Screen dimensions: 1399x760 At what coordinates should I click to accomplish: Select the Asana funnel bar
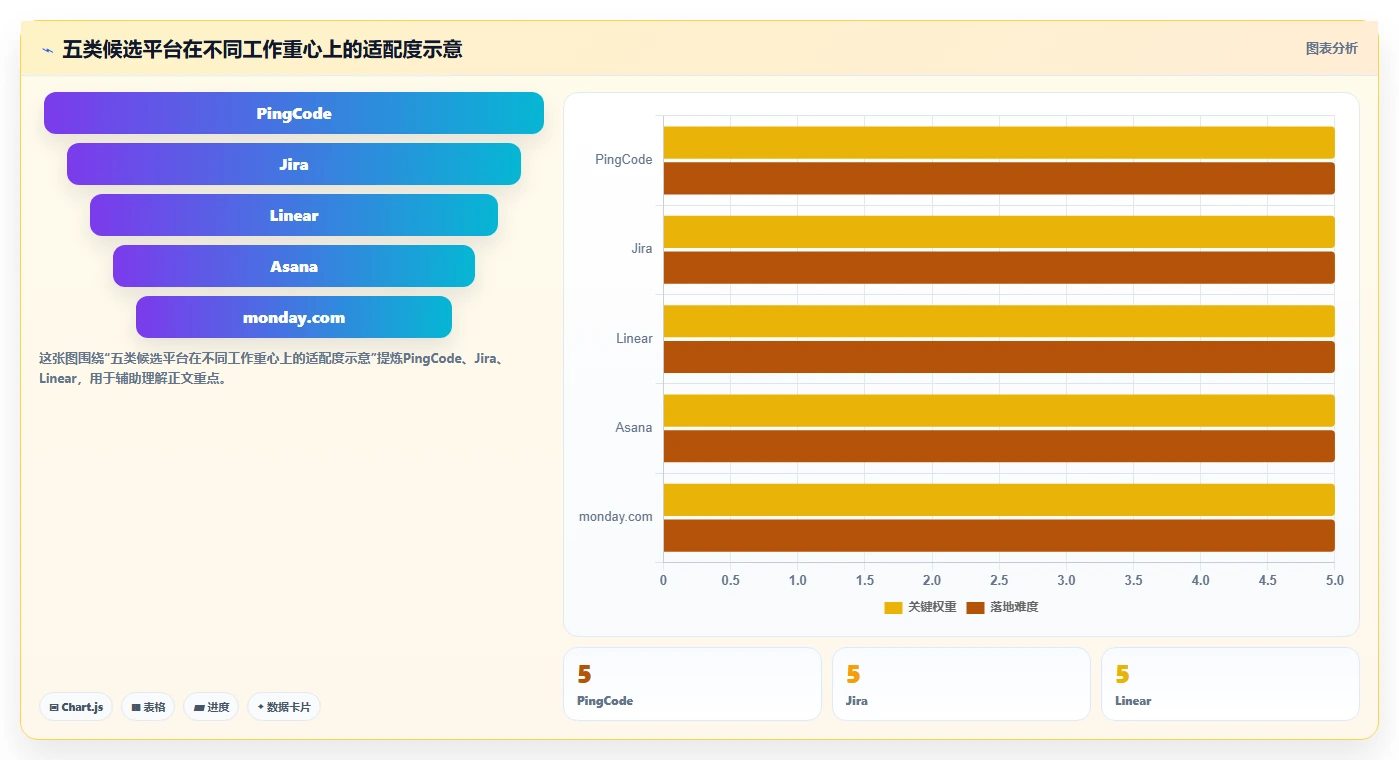[x=294, y=266]
